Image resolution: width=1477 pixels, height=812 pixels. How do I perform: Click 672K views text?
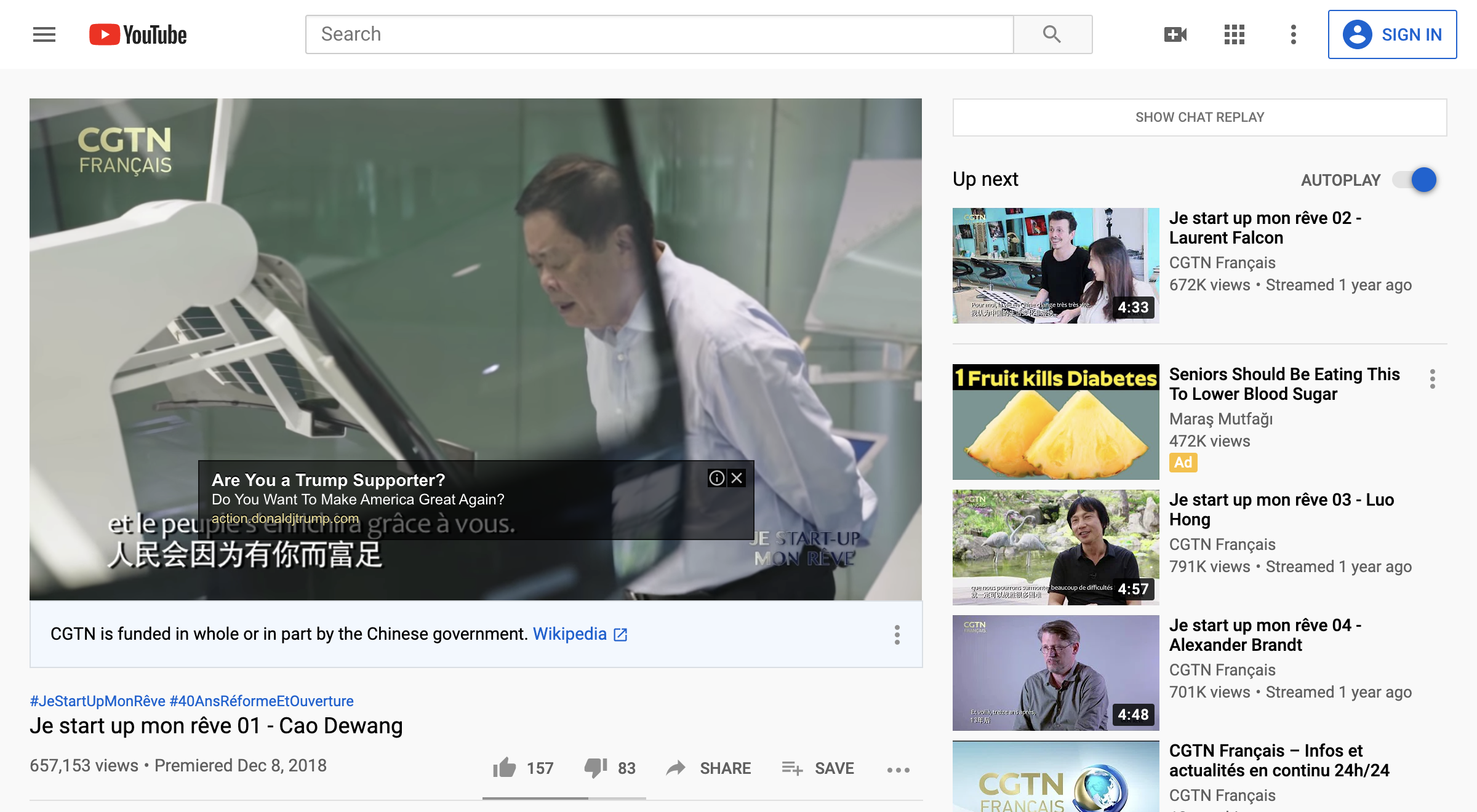coord(1210,285)
